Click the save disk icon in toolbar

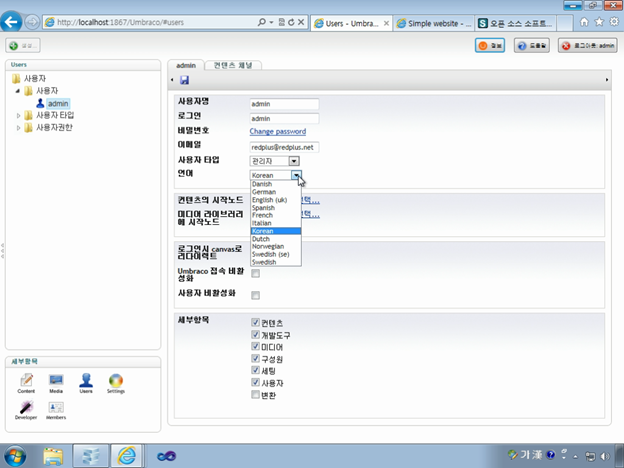(184, 80)
